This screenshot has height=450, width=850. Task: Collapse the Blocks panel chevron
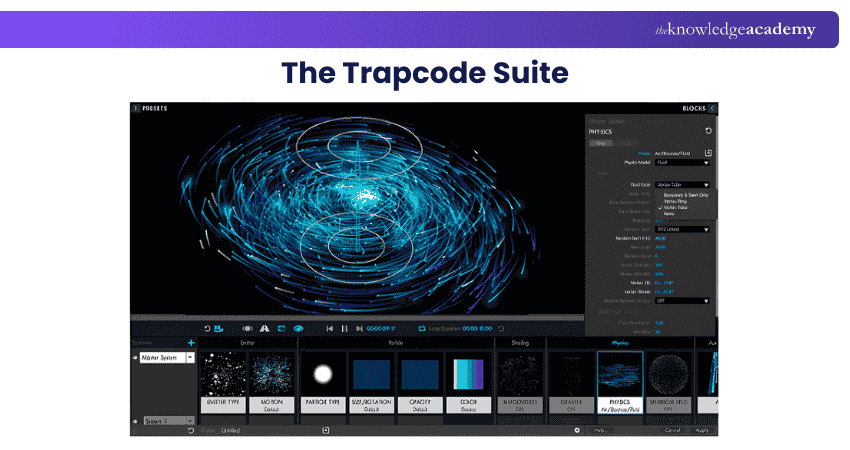pyautogui.click(x=712, y=108)
